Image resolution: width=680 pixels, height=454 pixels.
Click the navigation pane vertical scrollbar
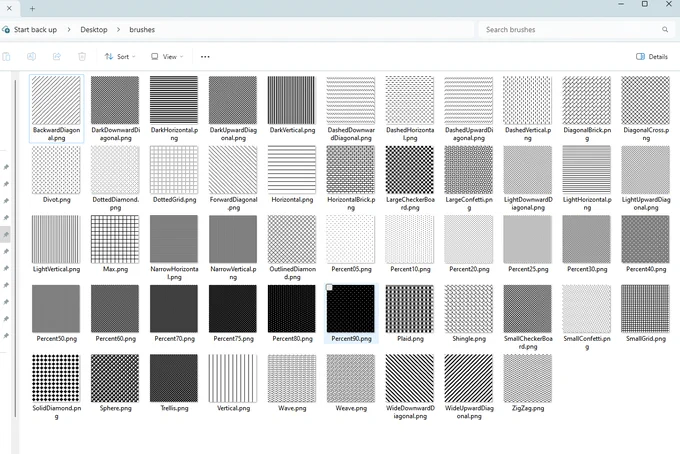(x=16, y=248)
